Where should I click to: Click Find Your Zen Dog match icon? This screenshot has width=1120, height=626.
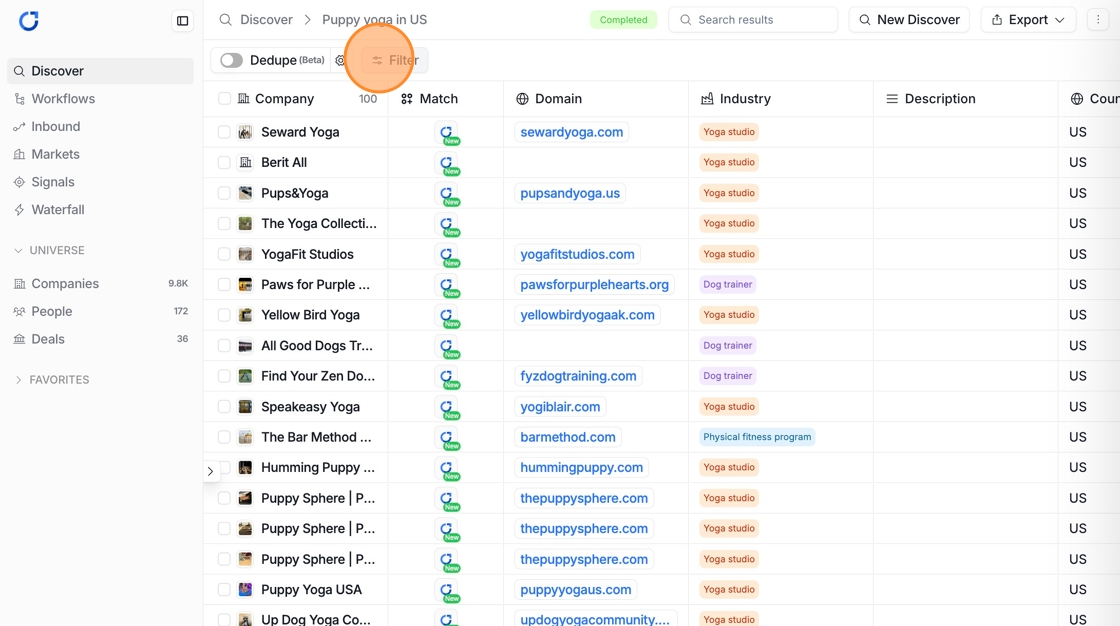point(447,377)
